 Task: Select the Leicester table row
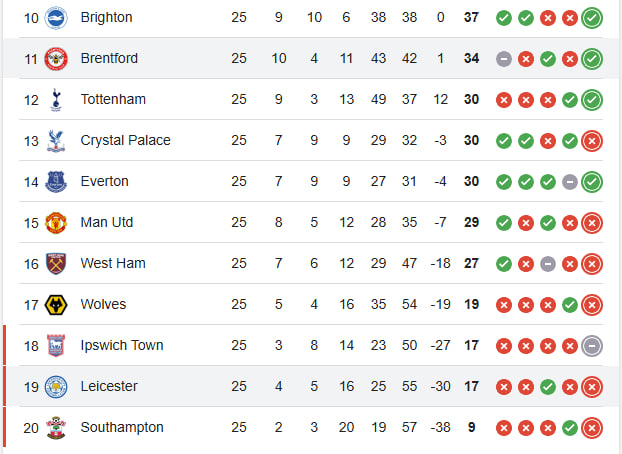[311, 386]
